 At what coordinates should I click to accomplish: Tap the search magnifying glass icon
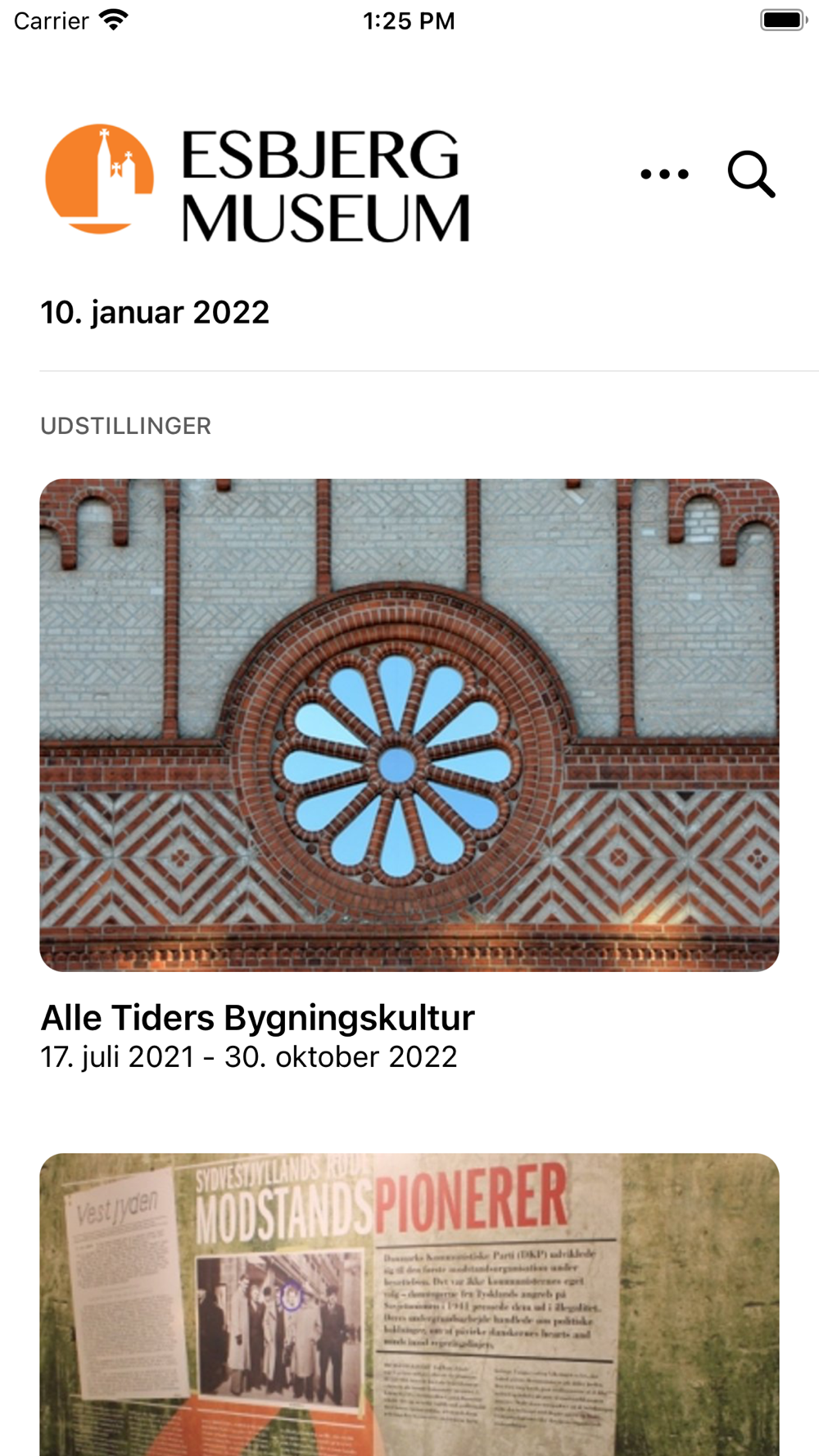click(751, 174)
